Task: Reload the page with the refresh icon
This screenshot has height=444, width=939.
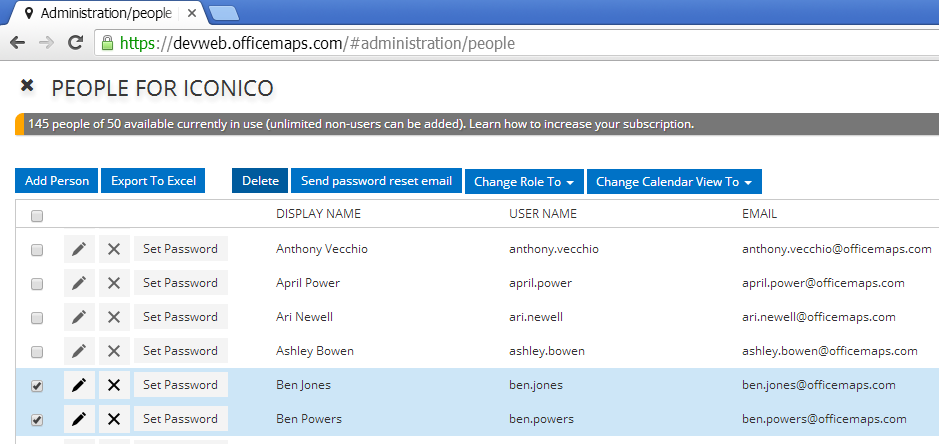Action: click(x=75, y=43)
